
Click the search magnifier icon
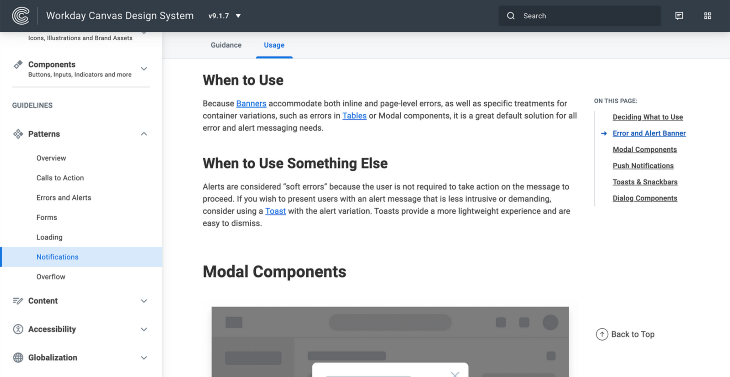click(x=511, y=16)
